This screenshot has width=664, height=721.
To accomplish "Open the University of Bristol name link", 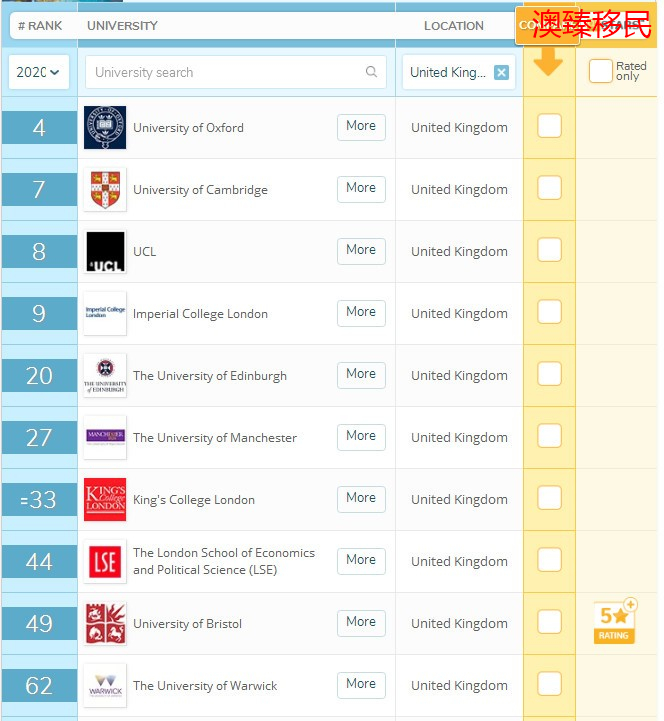I will coord(188,624).
